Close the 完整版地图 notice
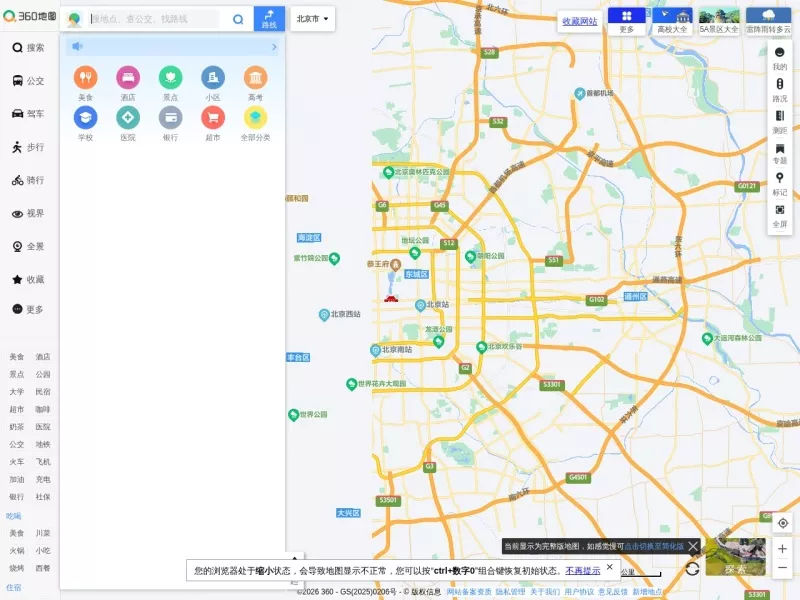 [x=692, y=546]
